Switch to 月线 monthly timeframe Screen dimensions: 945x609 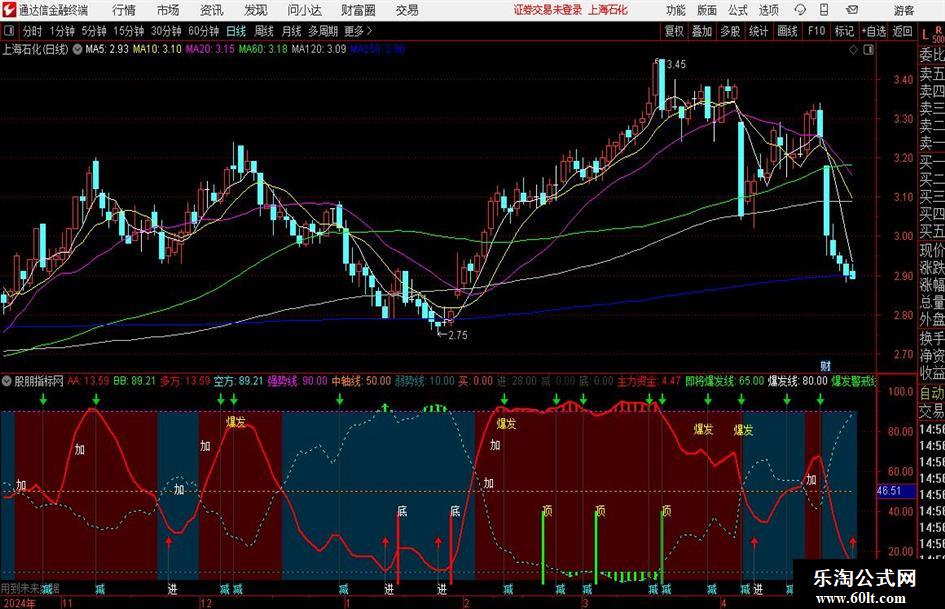(x=292, y=31)
